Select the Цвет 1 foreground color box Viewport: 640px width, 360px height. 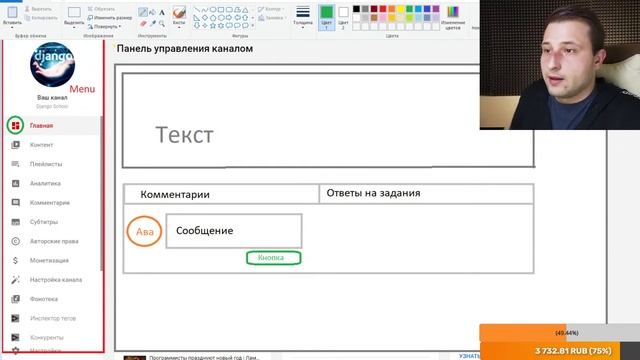(x=327, y=18)
